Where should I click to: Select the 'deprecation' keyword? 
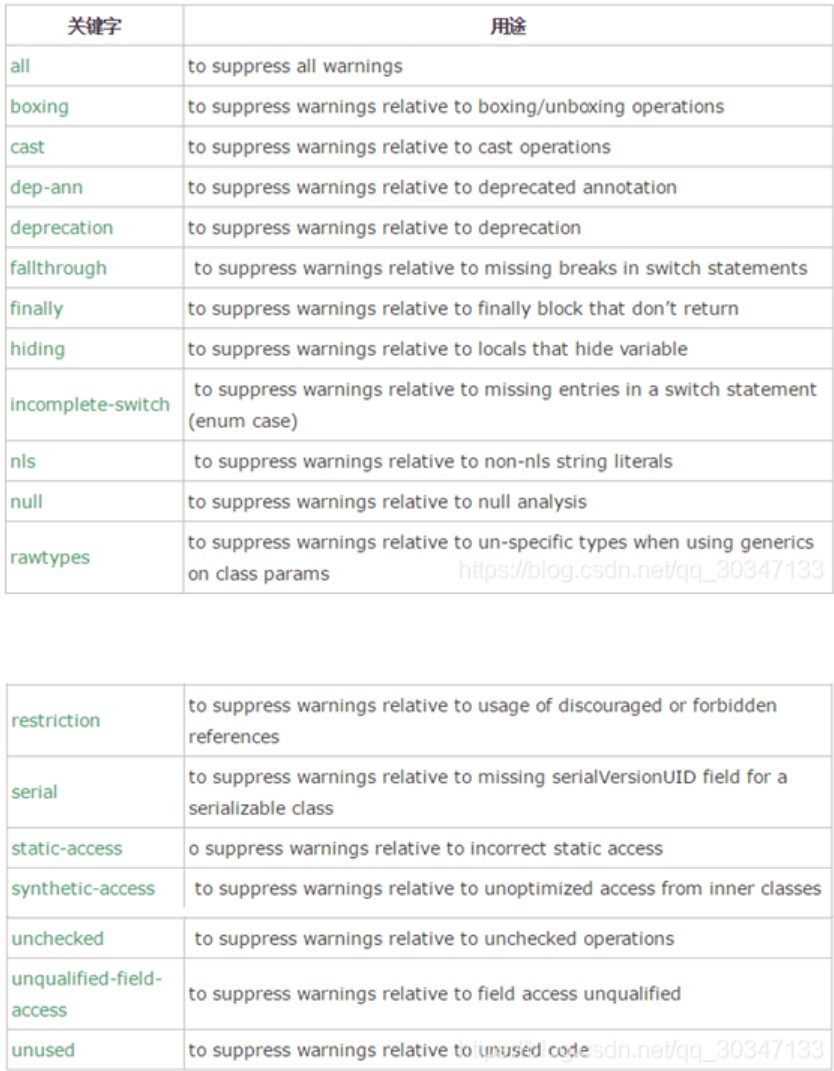tap(61, 228)
